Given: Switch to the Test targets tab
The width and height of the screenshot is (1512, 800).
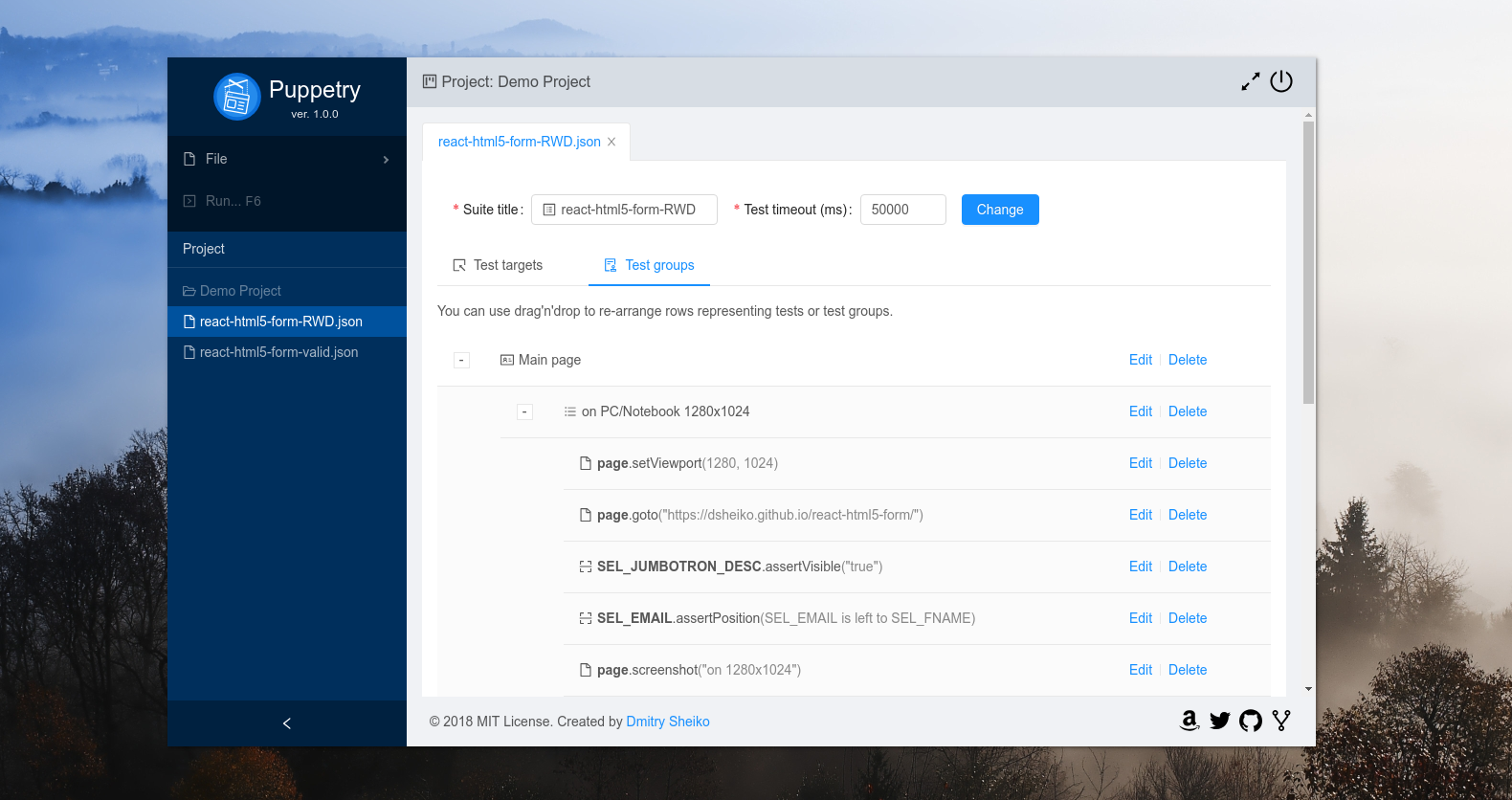Looking at the screenshot, I should (x=498, y=265).
